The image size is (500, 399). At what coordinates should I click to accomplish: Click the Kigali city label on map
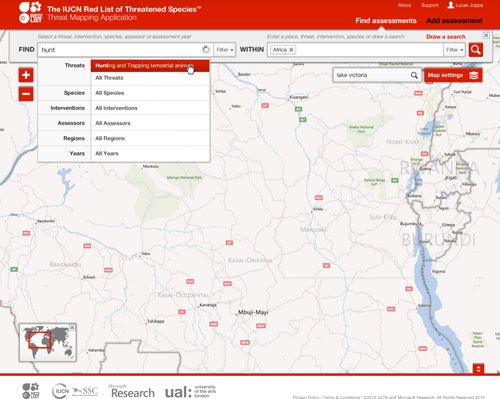pos(451,178)
